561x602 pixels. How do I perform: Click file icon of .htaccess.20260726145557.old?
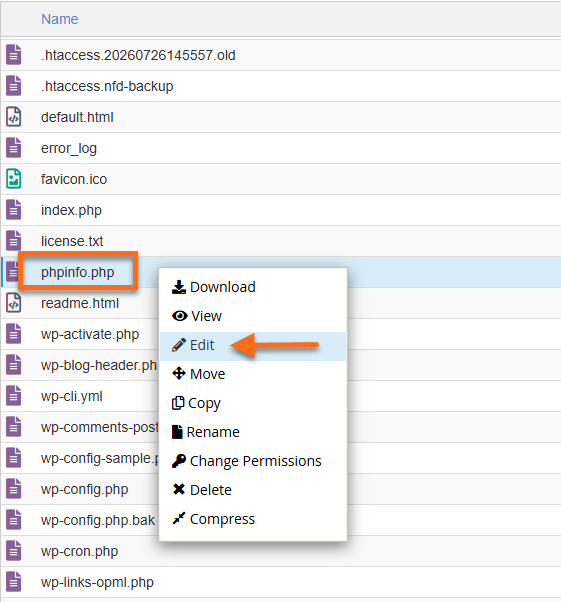13,55
